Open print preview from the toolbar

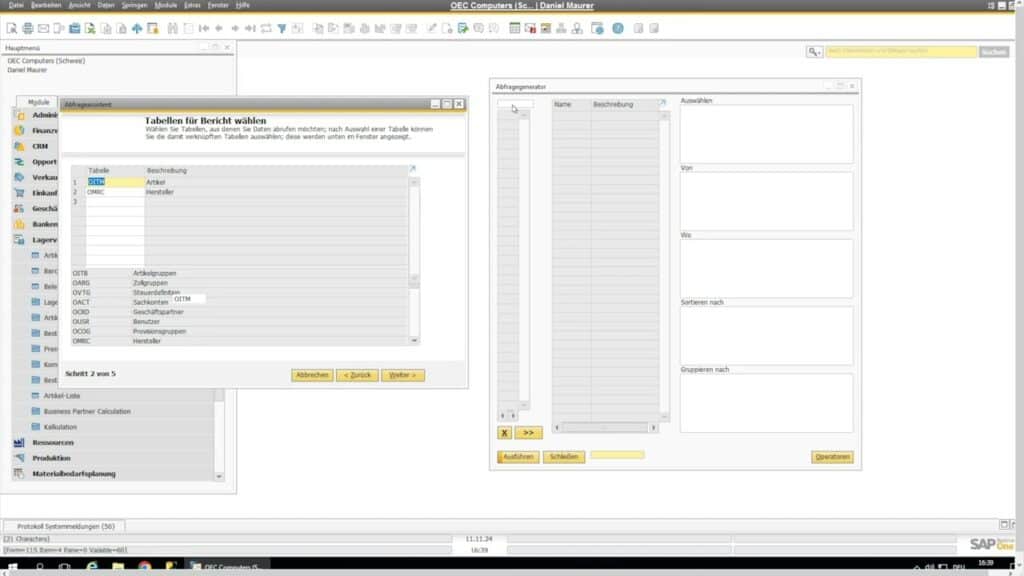(x=12, y=28)
